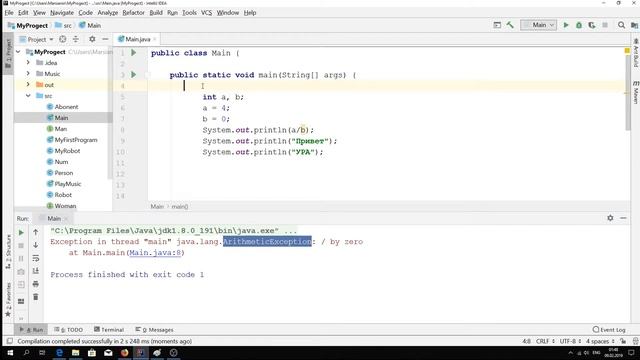Toggle scroll to end in Run console
This screenshot has height=360, width=640.
pyautogui.click(x=36, y=271)
